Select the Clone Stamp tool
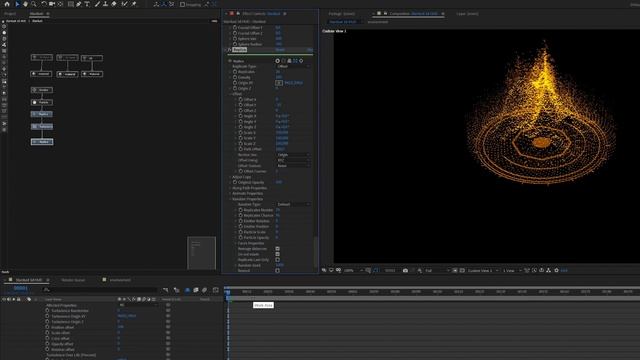640x360 pixels. [105, 4]
